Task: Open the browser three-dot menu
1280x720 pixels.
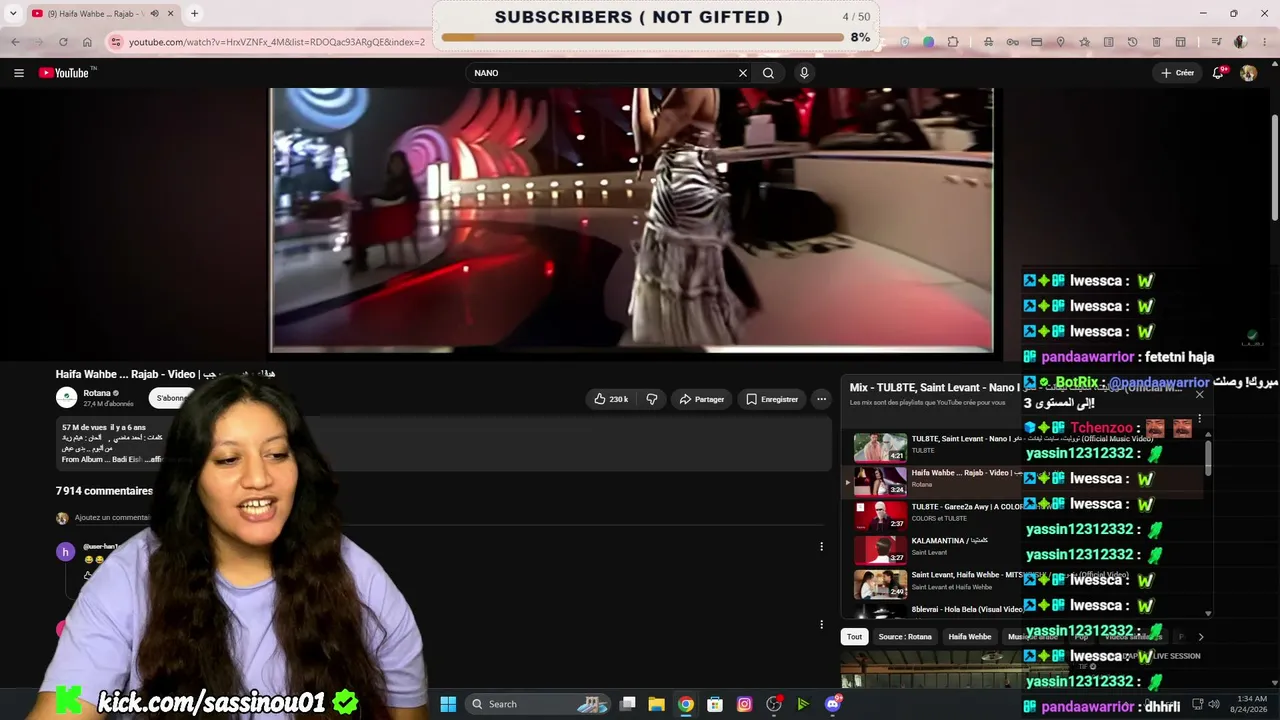Action: pos(1264,42)
